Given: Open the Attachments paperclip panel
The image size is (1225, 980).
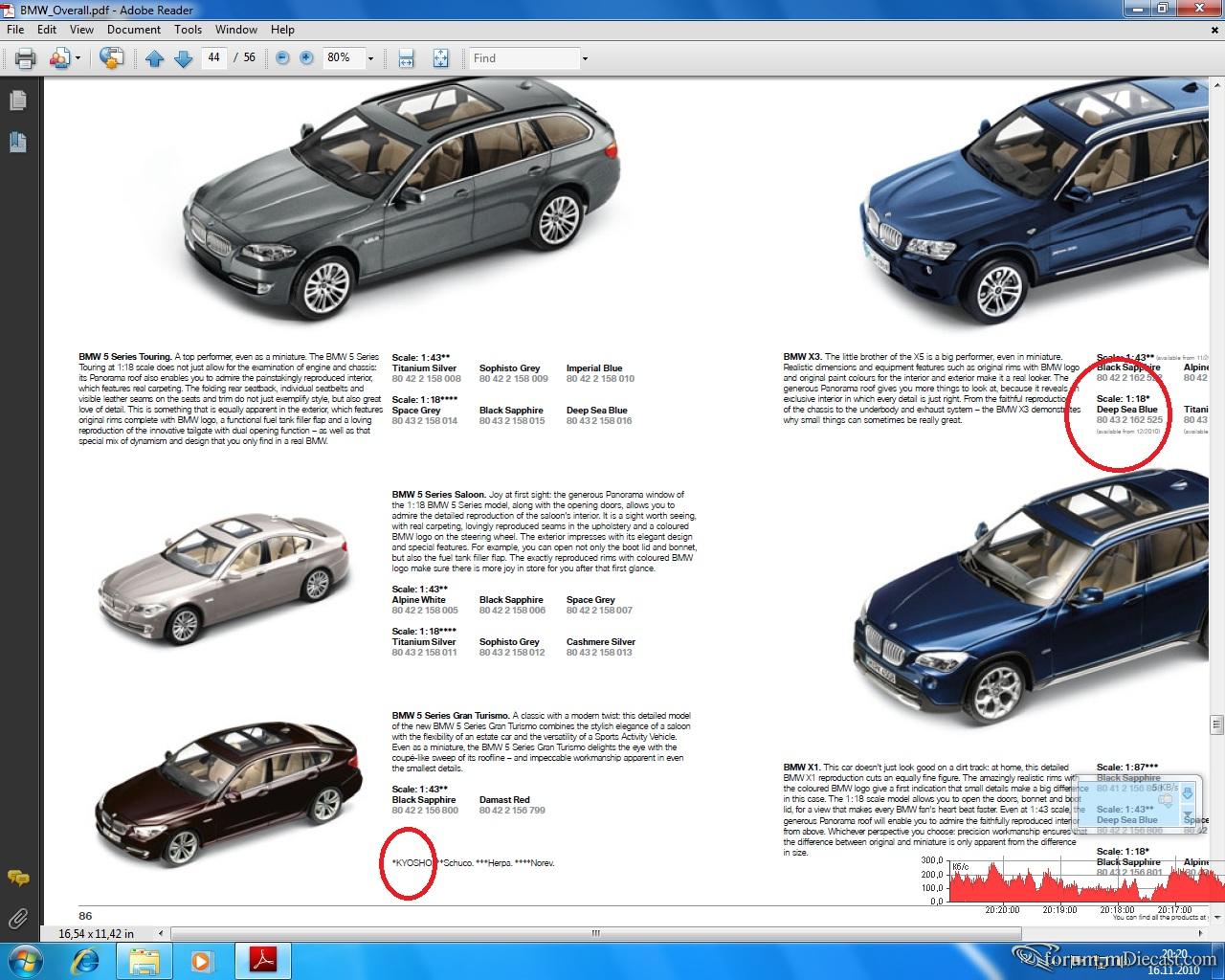Looking at the screenshot, I should (18, 920).
